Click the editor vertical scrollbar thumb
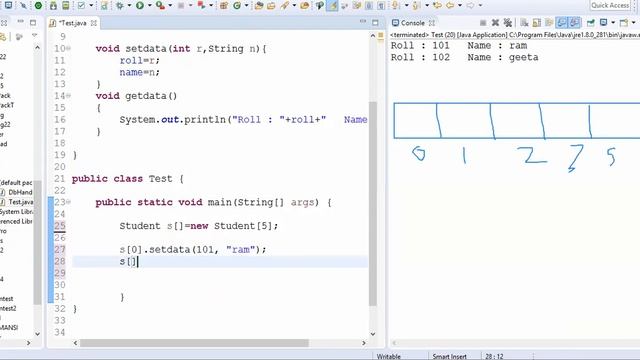Image resolution: width=640 pixels, height=360 pixels. point(373,203)
